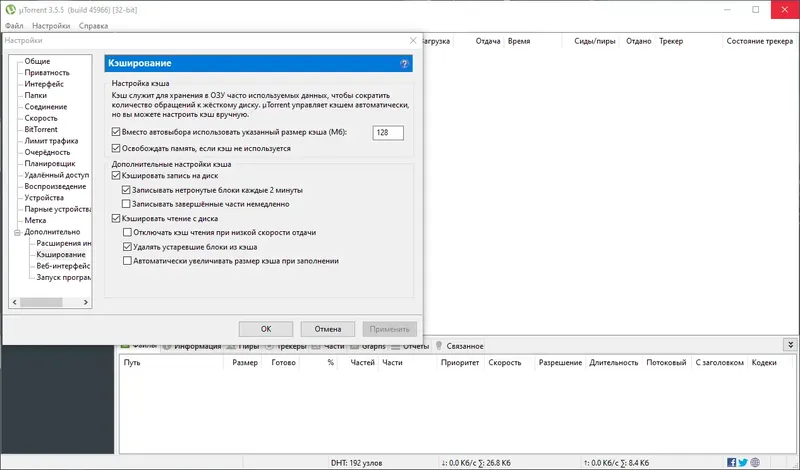The width and height of the screenshot is (800, 470).
Task: Enable 'Записывать завершённые части немедленно'
Action: click(x=126, y=204)
